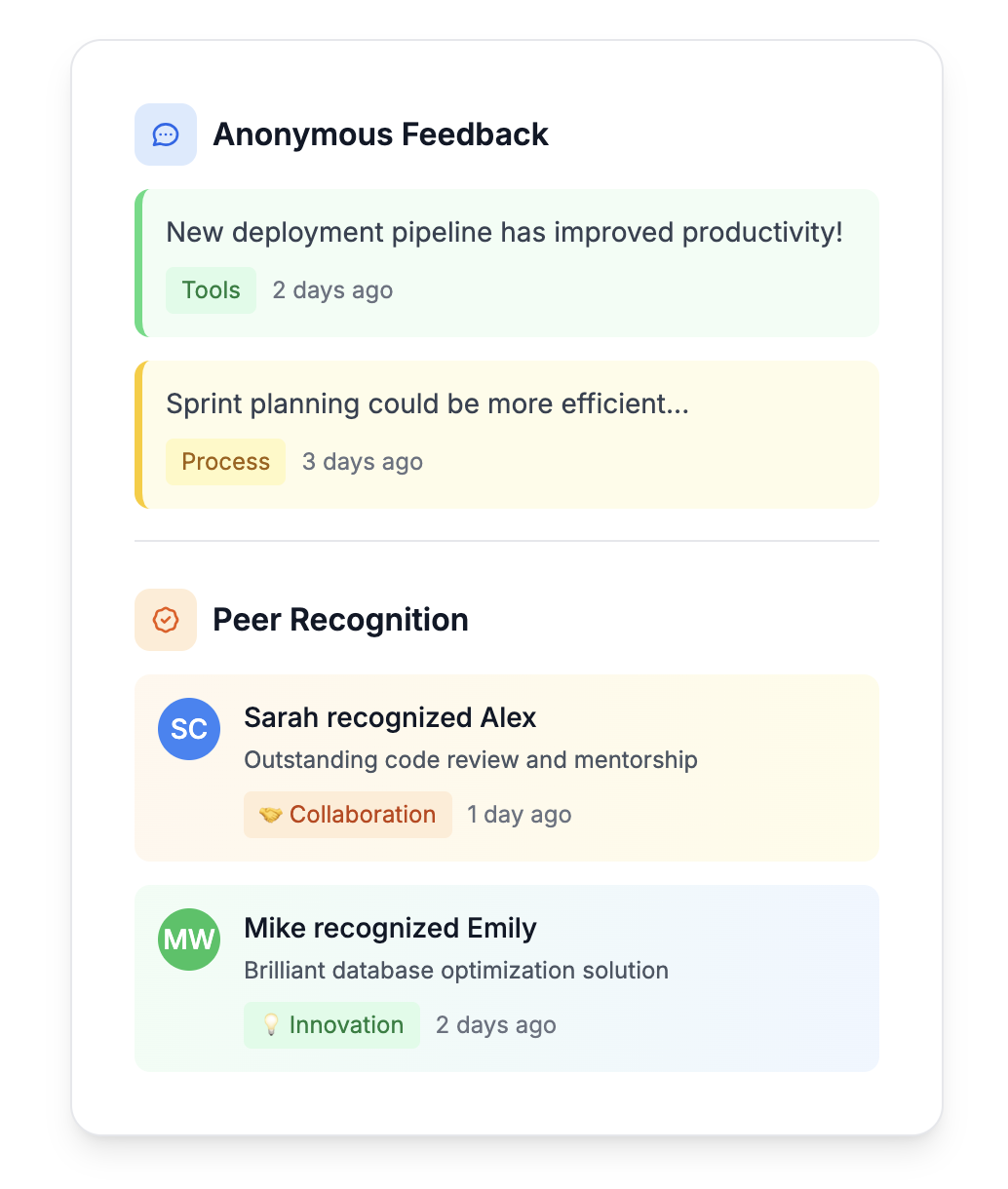Viewport: 1008px width, 1189px height.
Task: Click the Anonymous Feedback chat bubble icon
Action: click(x=166, y=134)
